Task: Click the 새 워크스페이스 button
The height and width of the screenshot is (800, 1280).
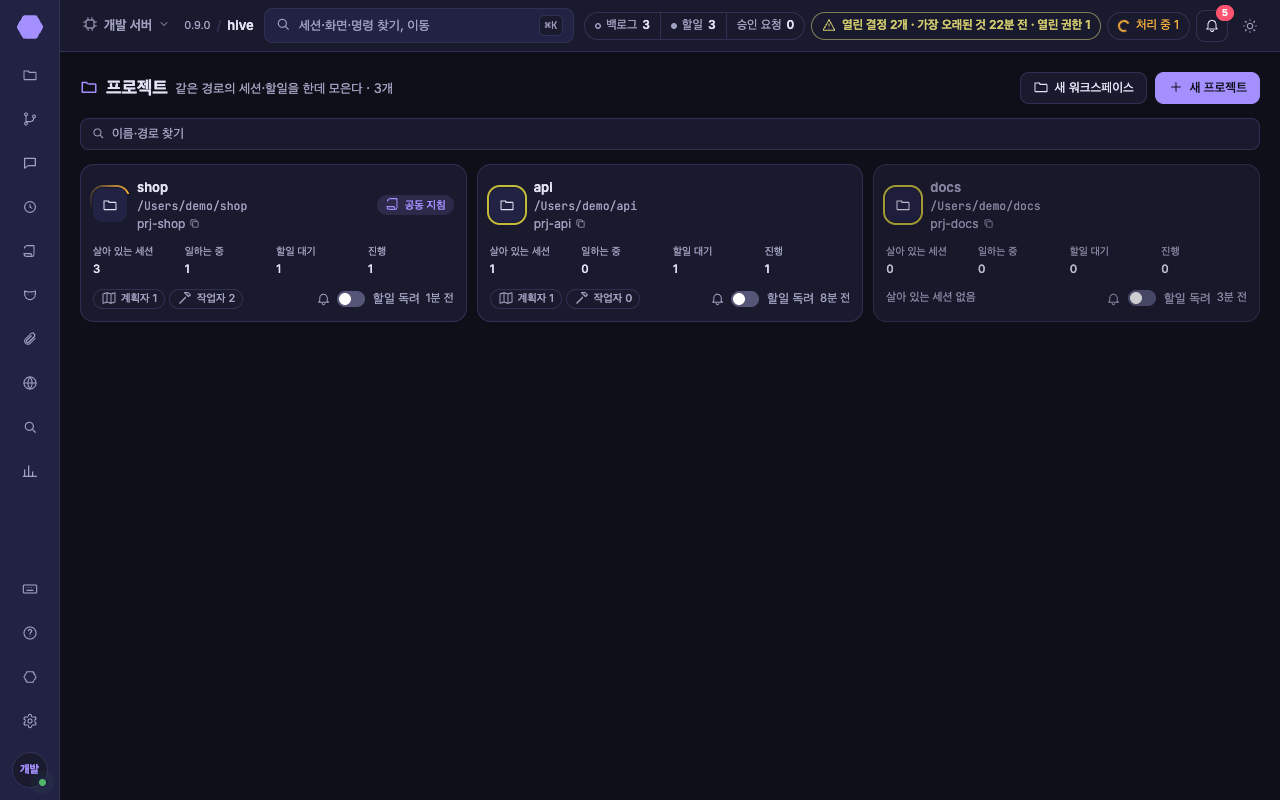Action: 1083,88
